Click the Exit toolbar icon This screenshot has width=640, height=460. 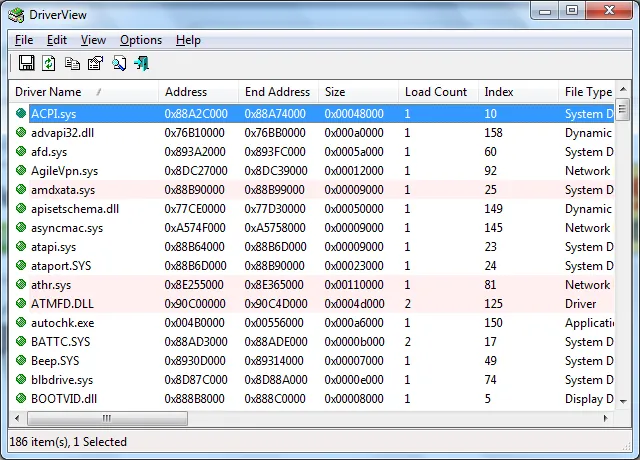coord(142,63)
